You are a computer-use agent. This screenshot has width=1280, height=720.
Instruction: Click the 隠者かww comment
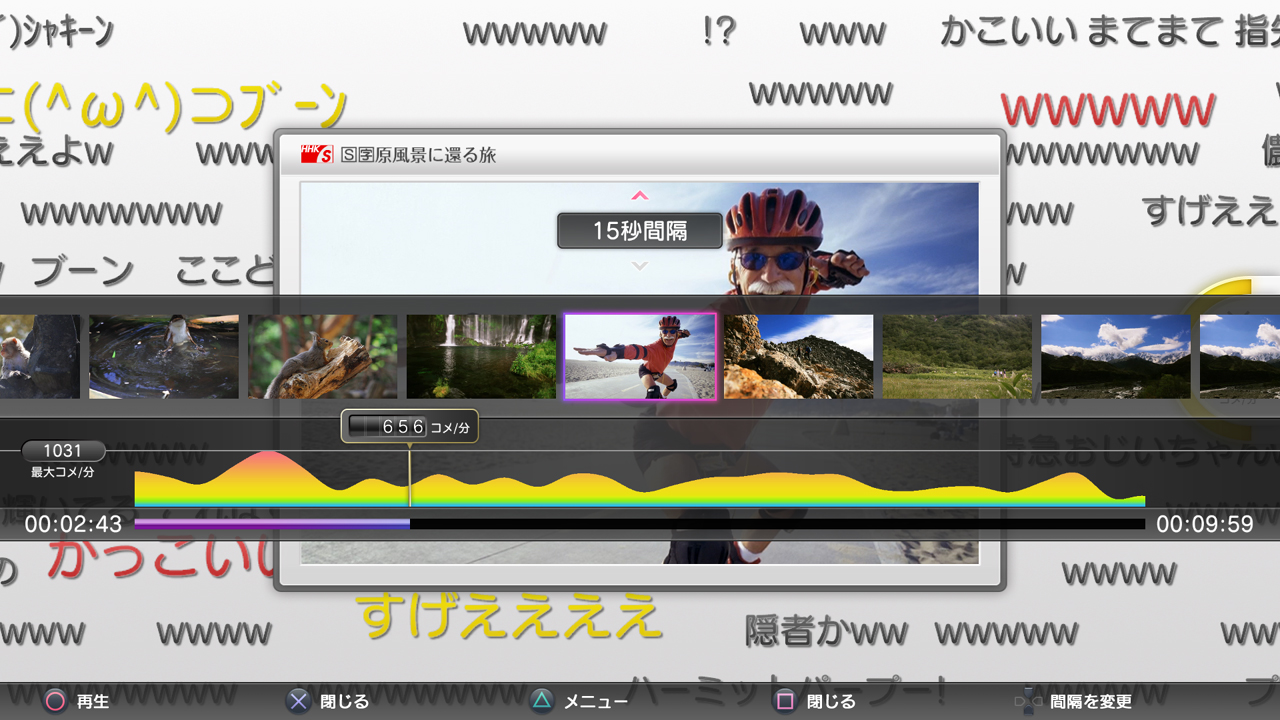coord(826,631)
